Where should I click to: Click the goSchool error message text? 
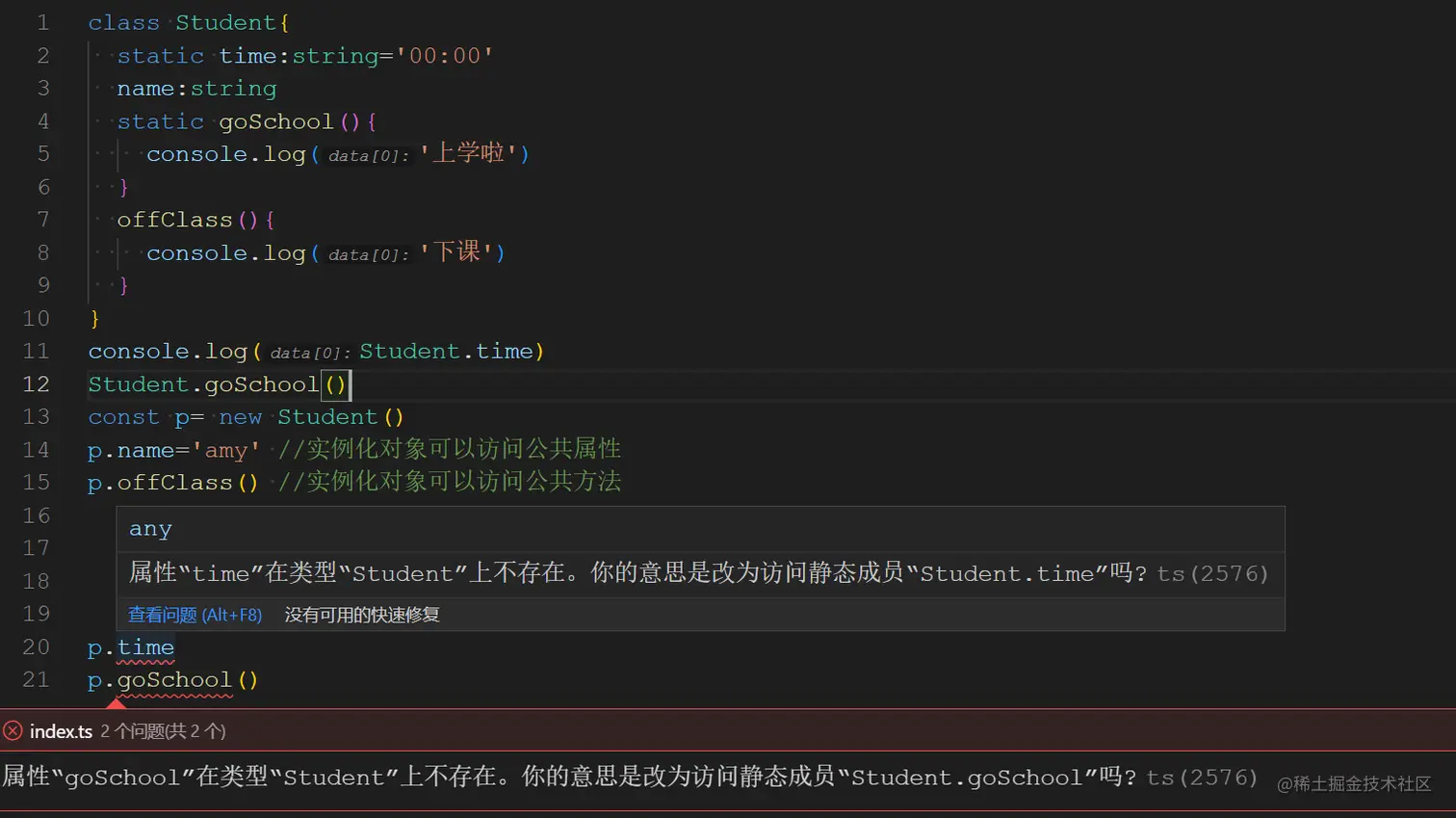pyautogui.click(x=568, y=777)
